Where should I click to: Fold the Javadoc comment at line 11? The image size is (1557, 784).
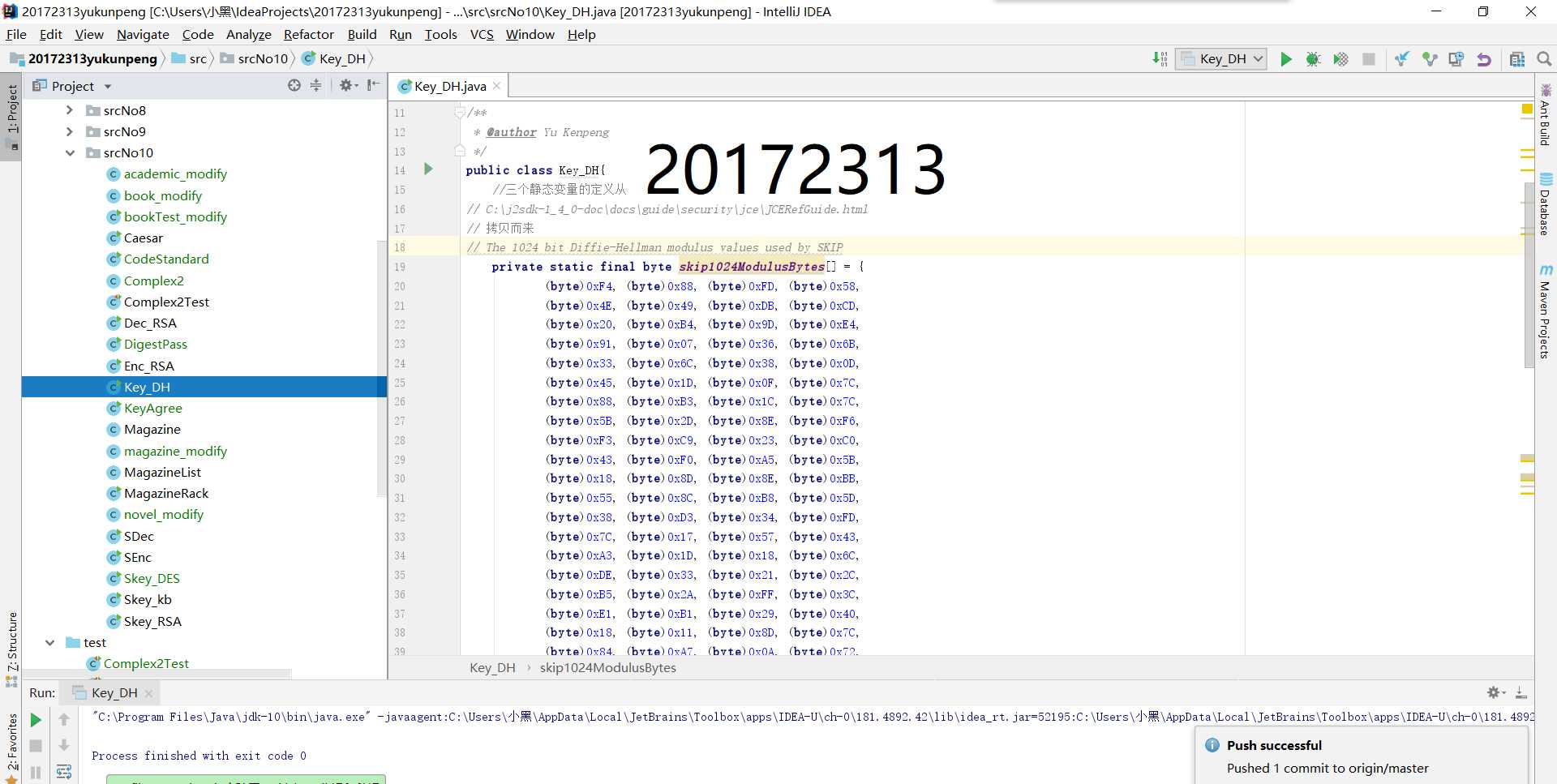click(x=460, y=112)
